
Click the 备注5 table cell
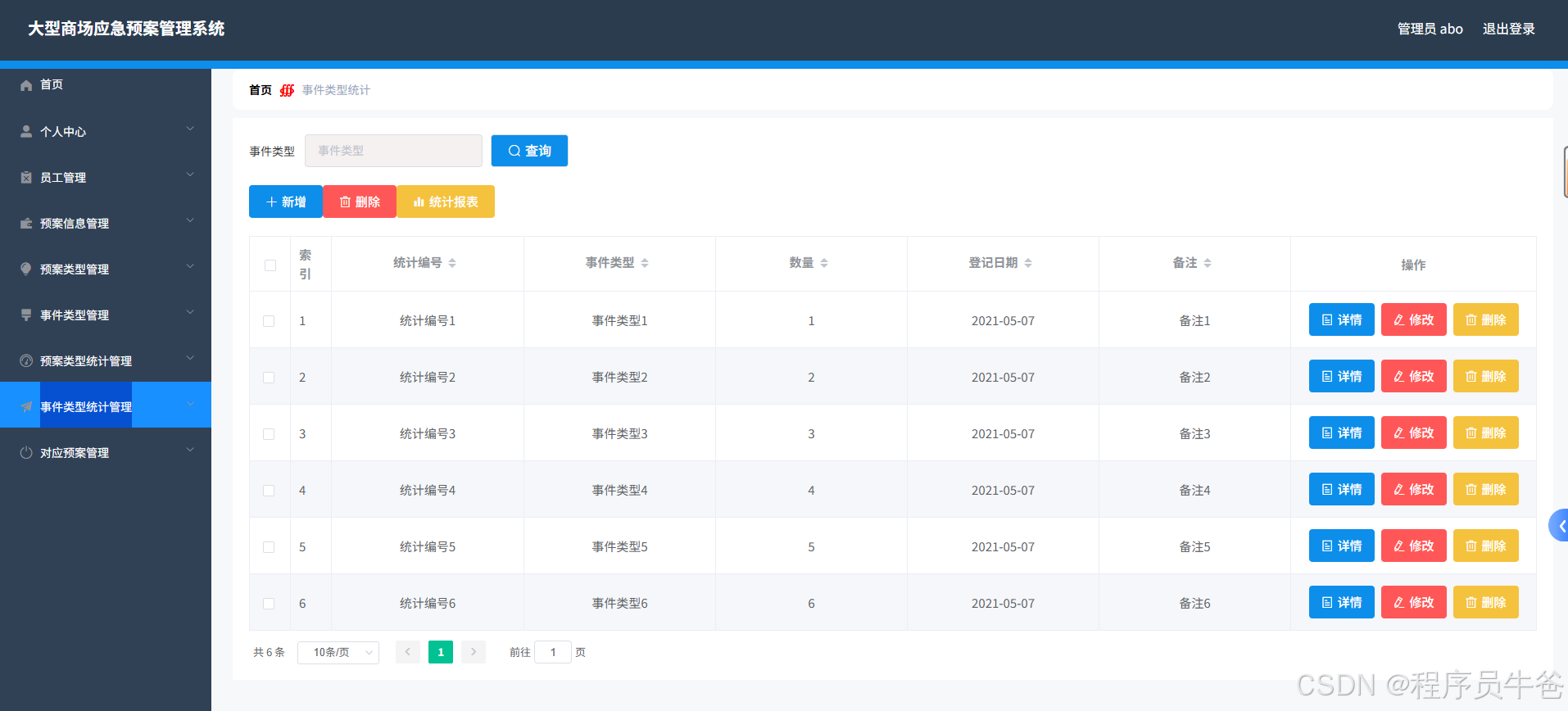1194,547
